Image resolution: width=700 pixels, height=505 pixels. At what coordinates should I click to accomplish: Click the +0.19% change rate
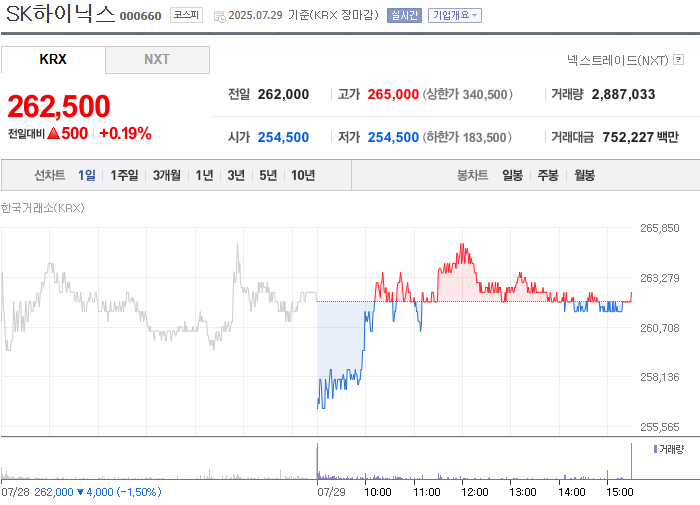125,133
